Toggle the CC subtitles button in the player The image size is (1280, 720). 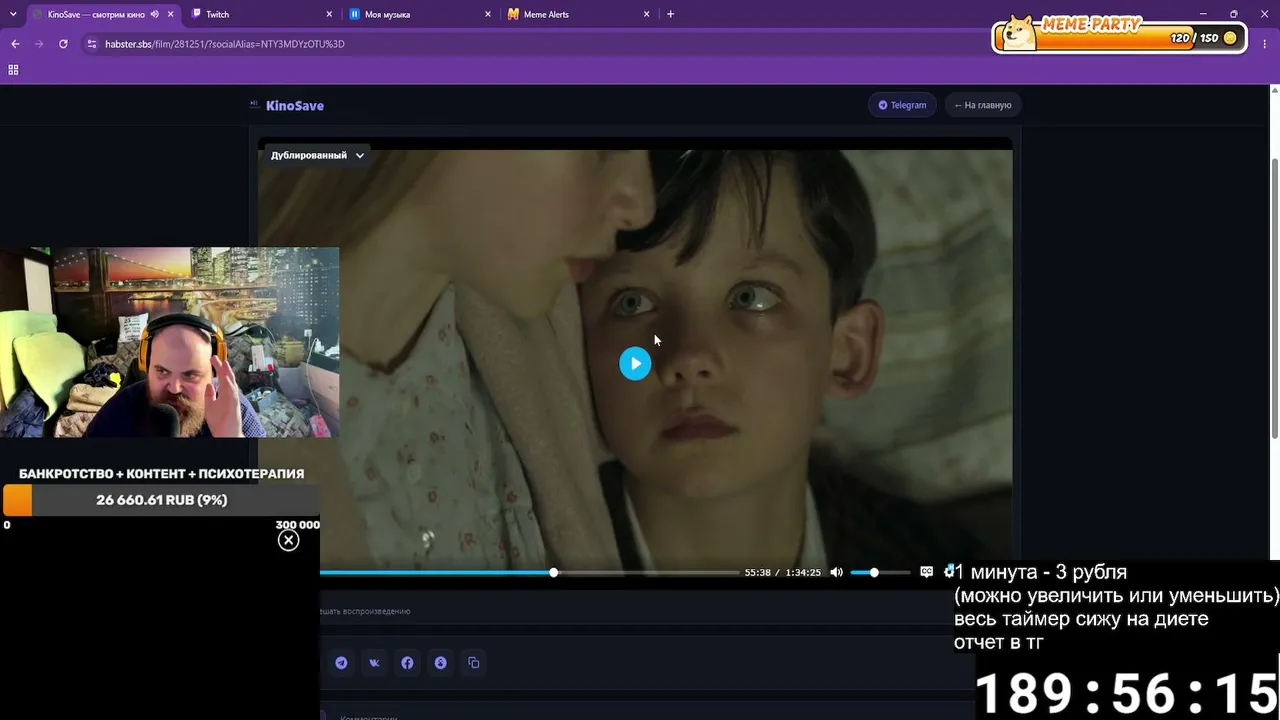926,572
